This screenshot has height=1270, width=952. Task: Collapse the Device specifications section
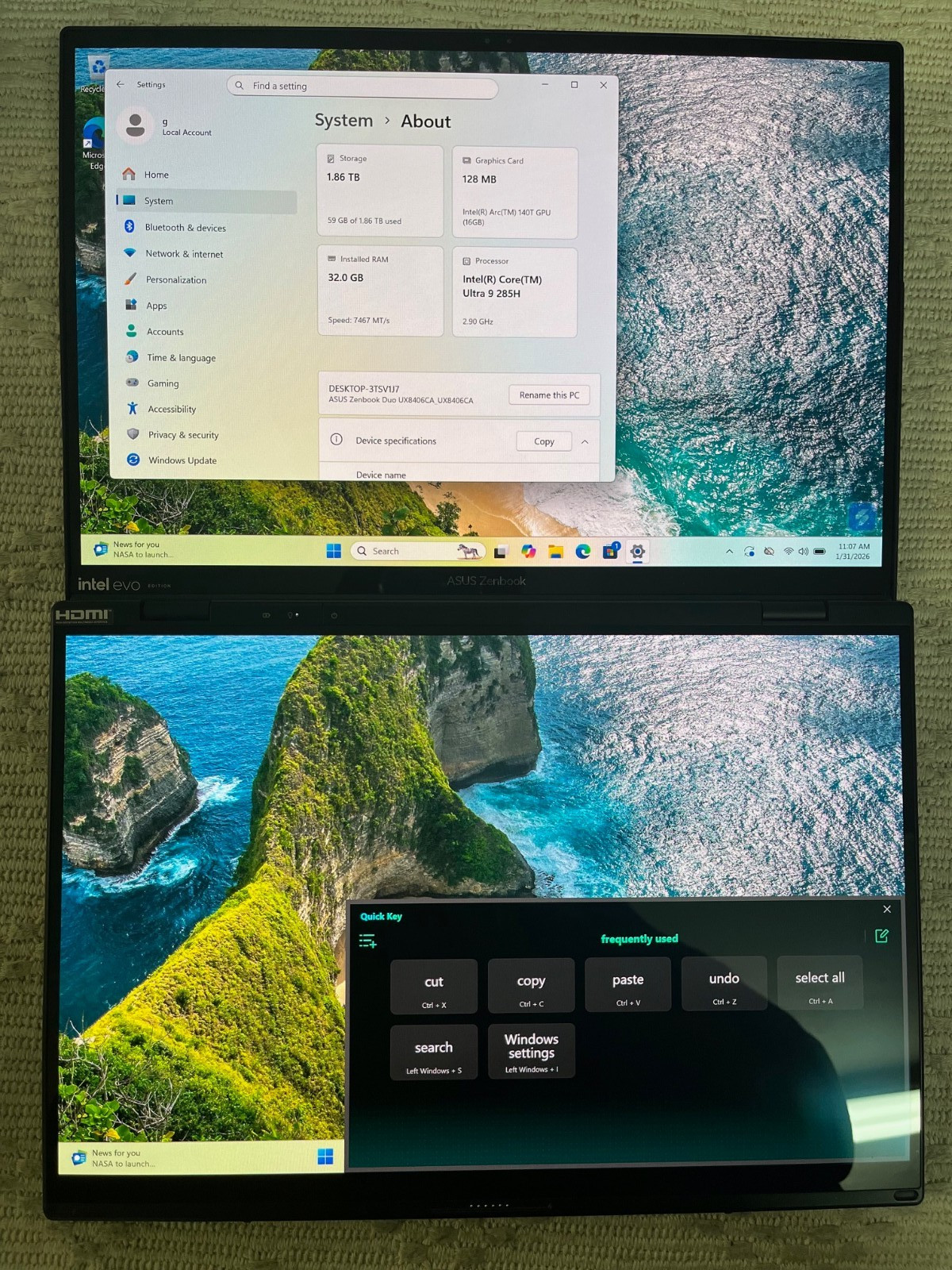click(585, 442)
